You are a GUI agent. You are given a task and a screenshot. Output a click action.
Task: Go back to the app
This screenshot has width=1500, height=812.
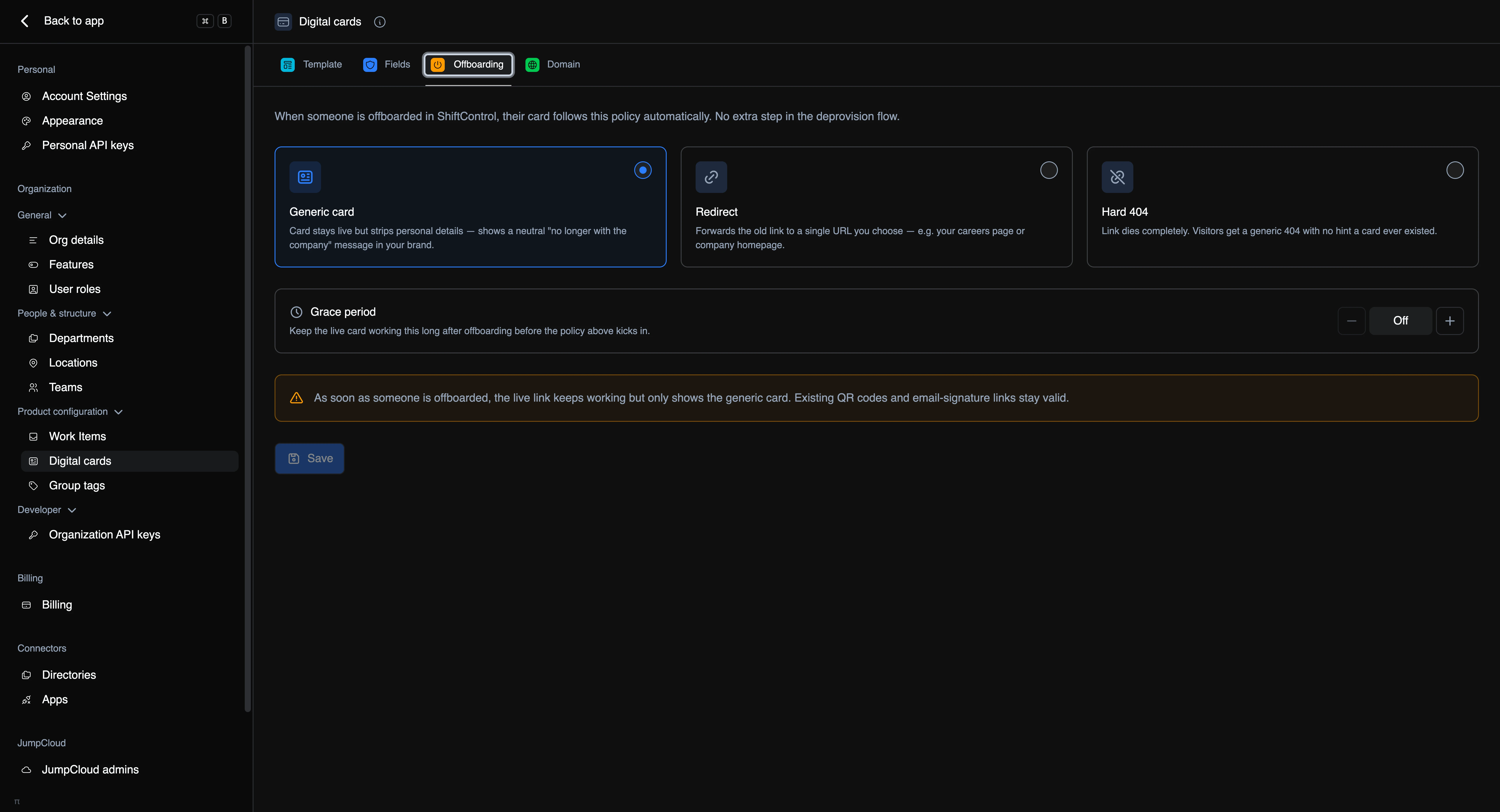click(74, 21)
